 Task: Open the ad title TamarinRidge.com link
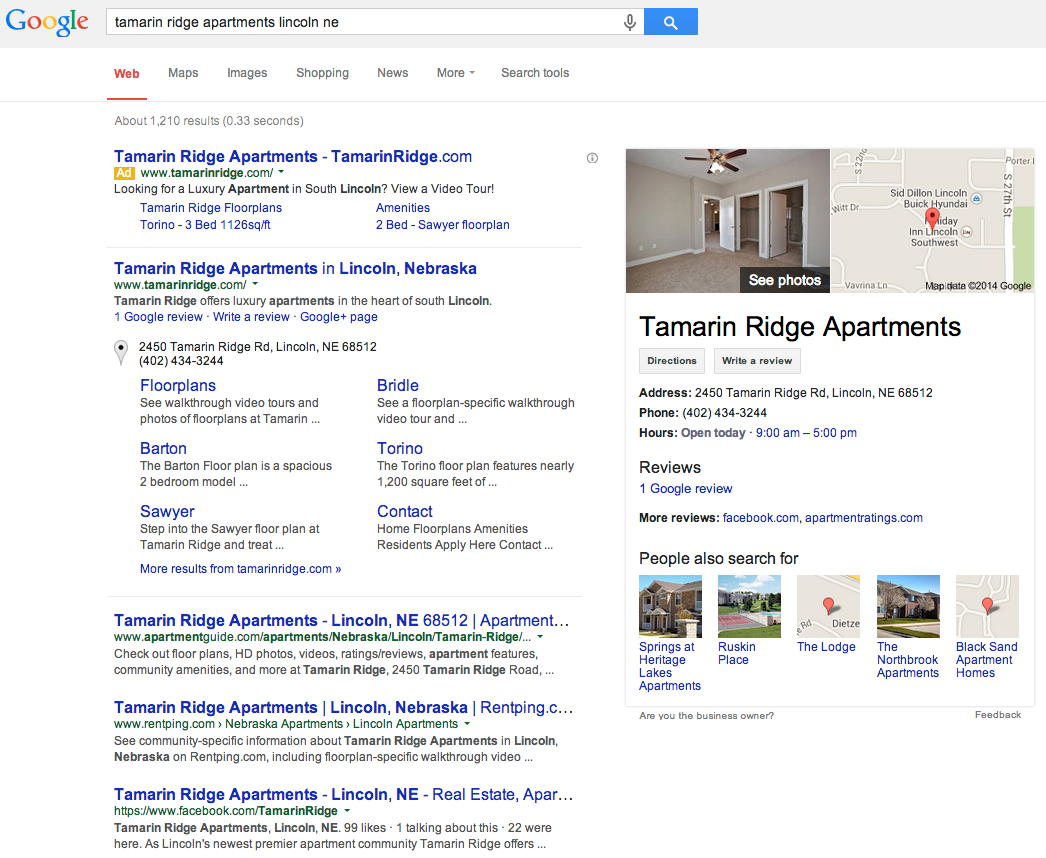point(293,156)
